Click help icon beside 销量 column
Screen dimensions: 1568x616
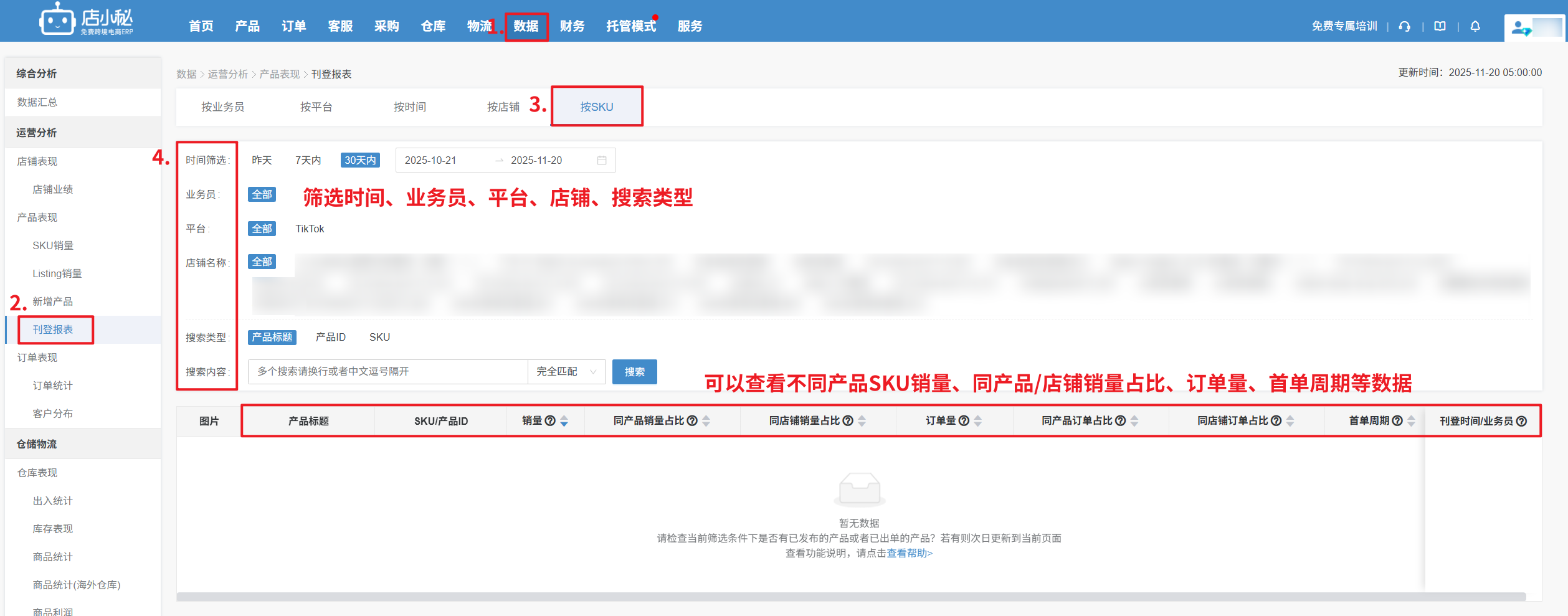tap(550, 421)
